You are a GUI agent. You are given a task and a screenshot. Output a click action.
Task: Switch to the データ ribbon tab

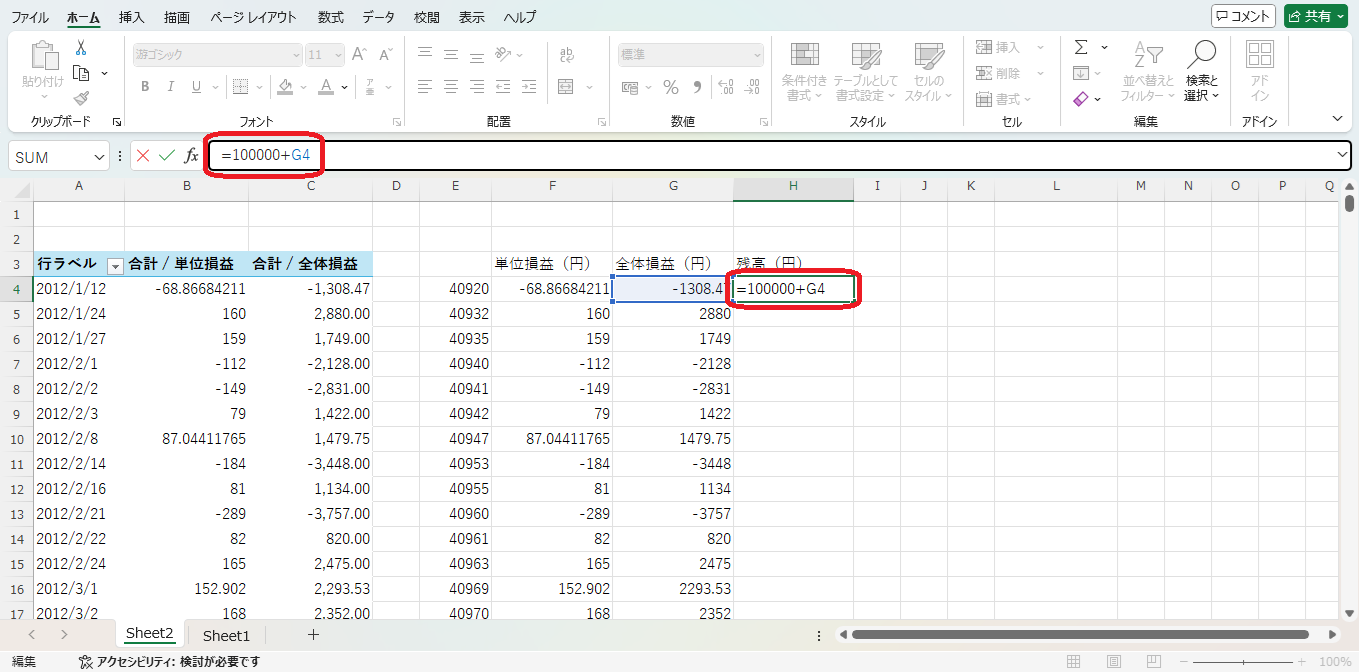tap(378, 17)
